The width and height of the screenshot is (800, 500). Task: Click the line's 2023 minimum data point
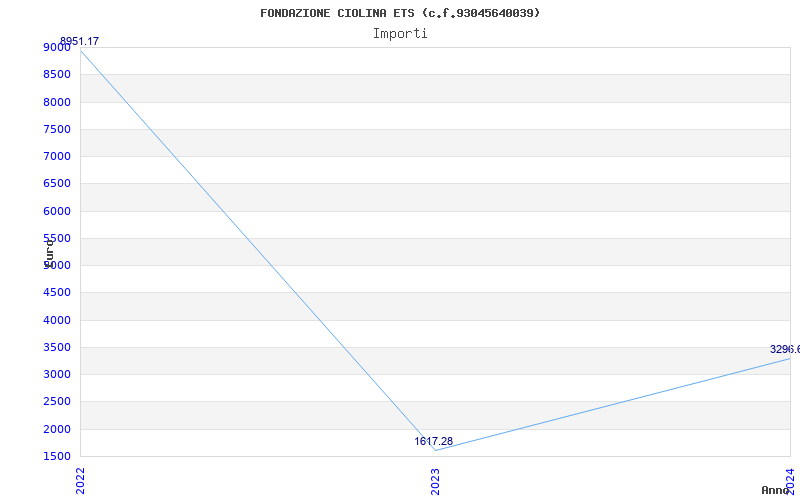click(435, 450)
